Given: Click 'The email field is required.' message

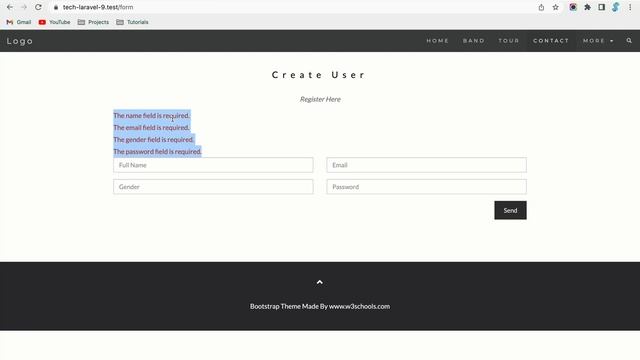Looking at the screenshot, I should click(x=151, y=127).
